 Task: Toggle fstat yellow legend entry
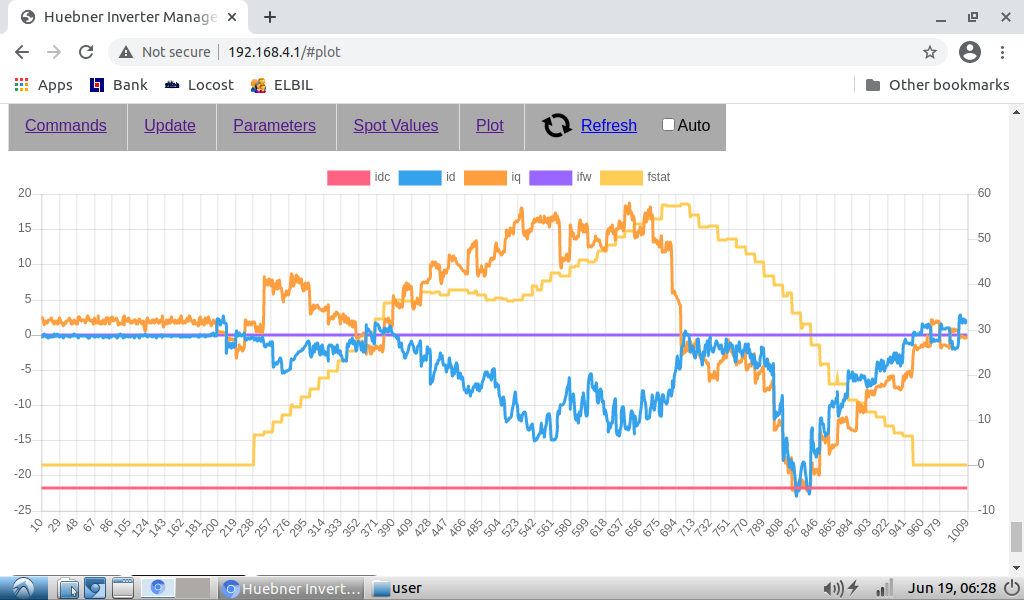click(619, 177)
